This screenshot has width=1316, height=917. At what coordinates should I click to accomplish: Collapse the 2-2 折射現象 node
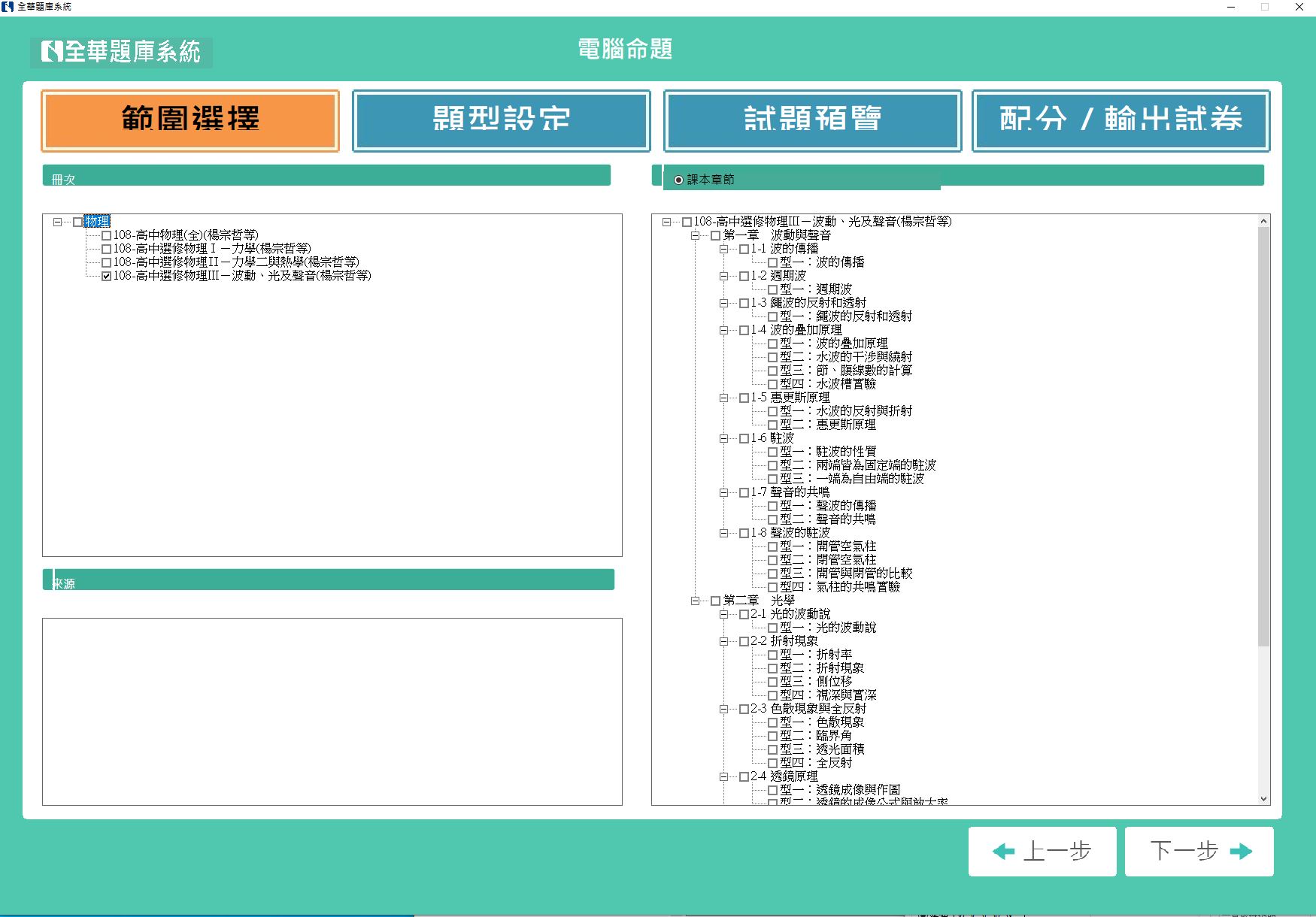coord(724,641)
